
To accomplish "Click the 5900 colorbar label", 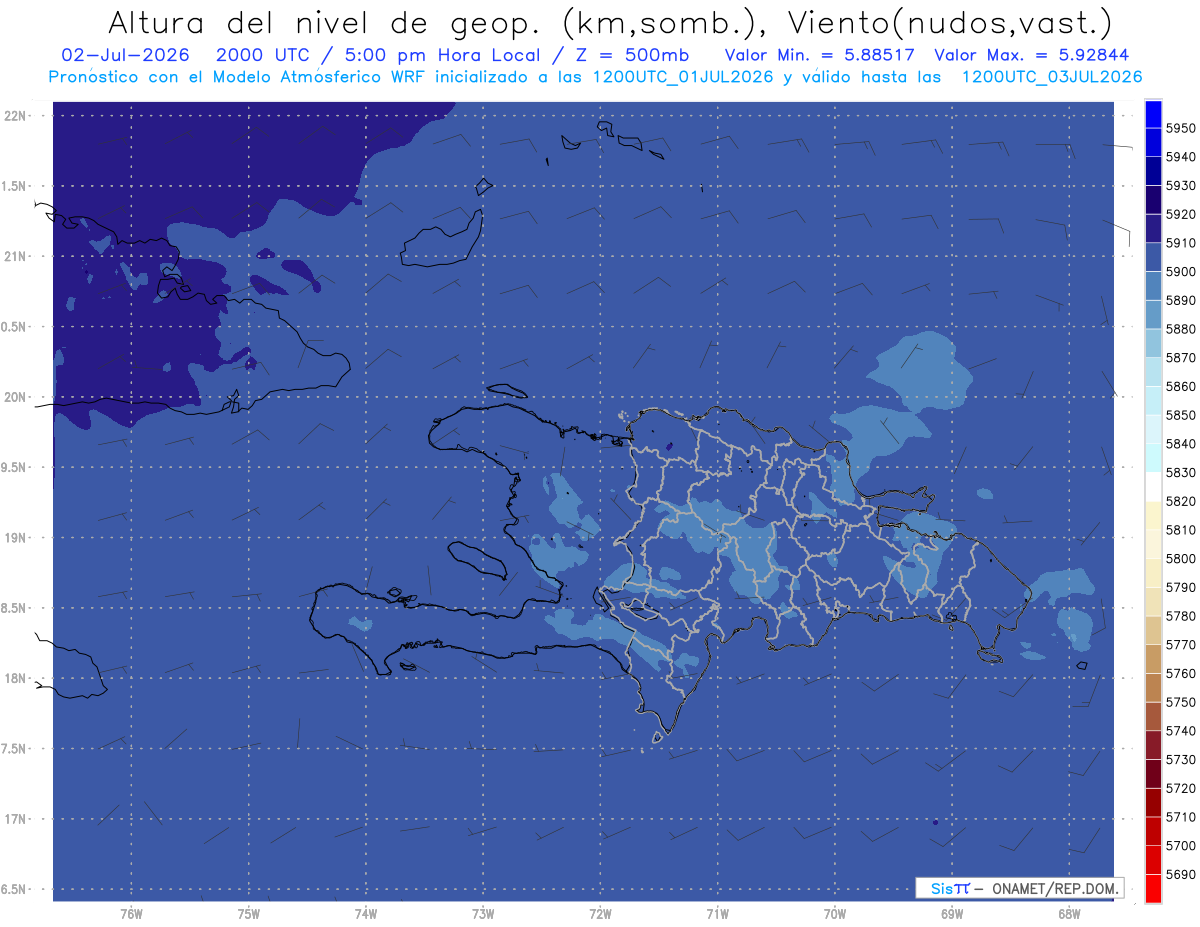I will click(1180, 271).
